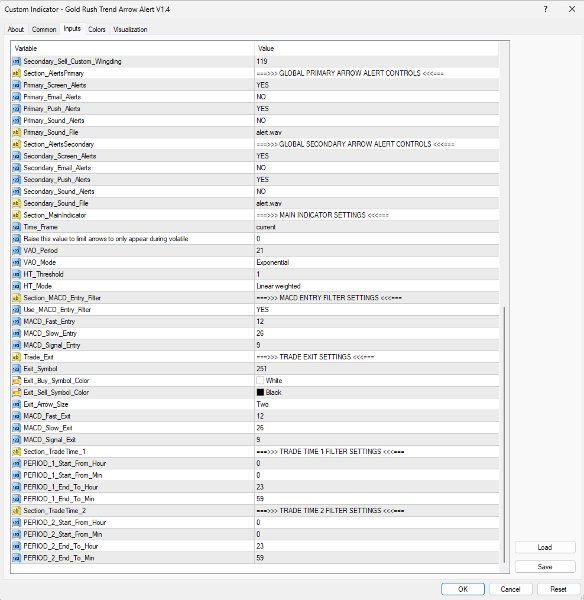This screenshot has height=600, width=584.
Task: Open the Exit_Arrow_Size Two dropdown value
Action: click(x=377, y=404)
